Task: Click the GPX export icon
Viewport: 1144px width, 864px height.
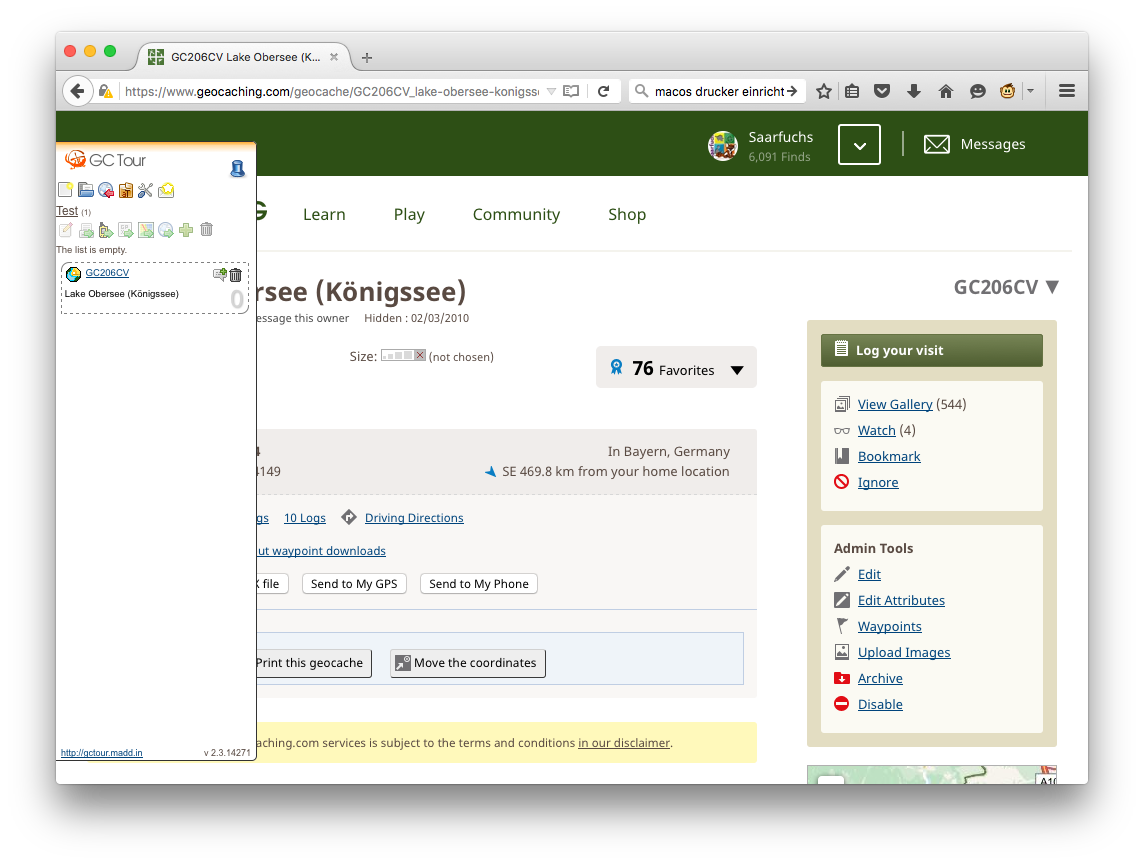Action: point(125,231)
